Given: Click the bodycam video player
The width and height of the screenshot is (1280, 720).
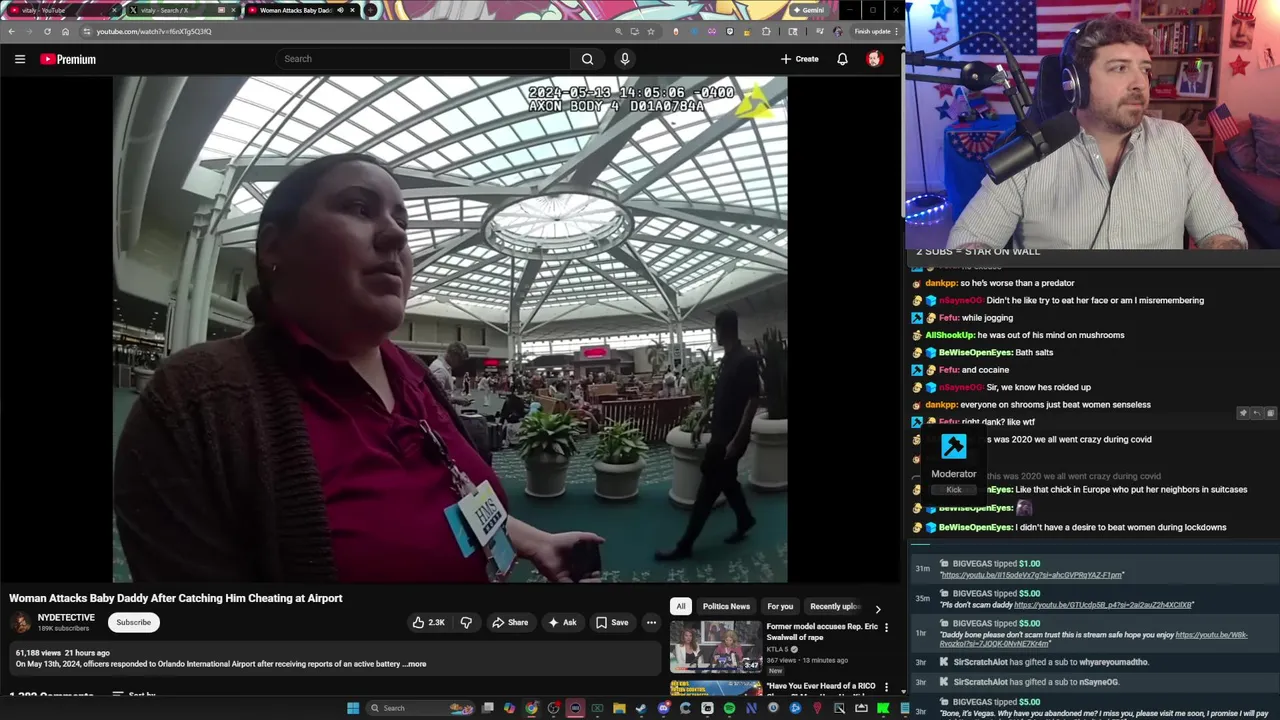Looking at the screenshot, I should tap(450, 329).
